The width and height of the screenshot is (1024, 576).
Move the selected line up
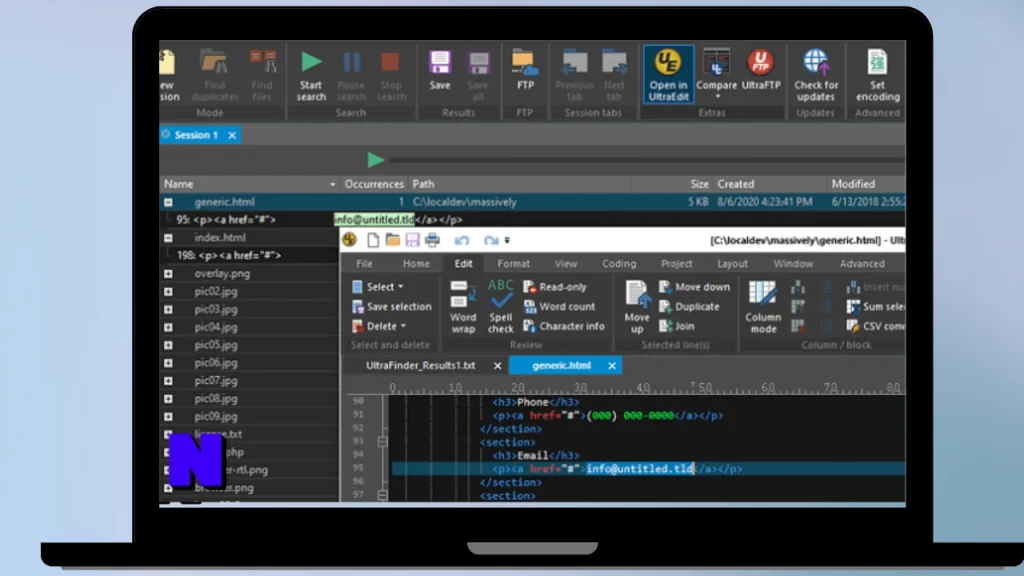point(637,306)
